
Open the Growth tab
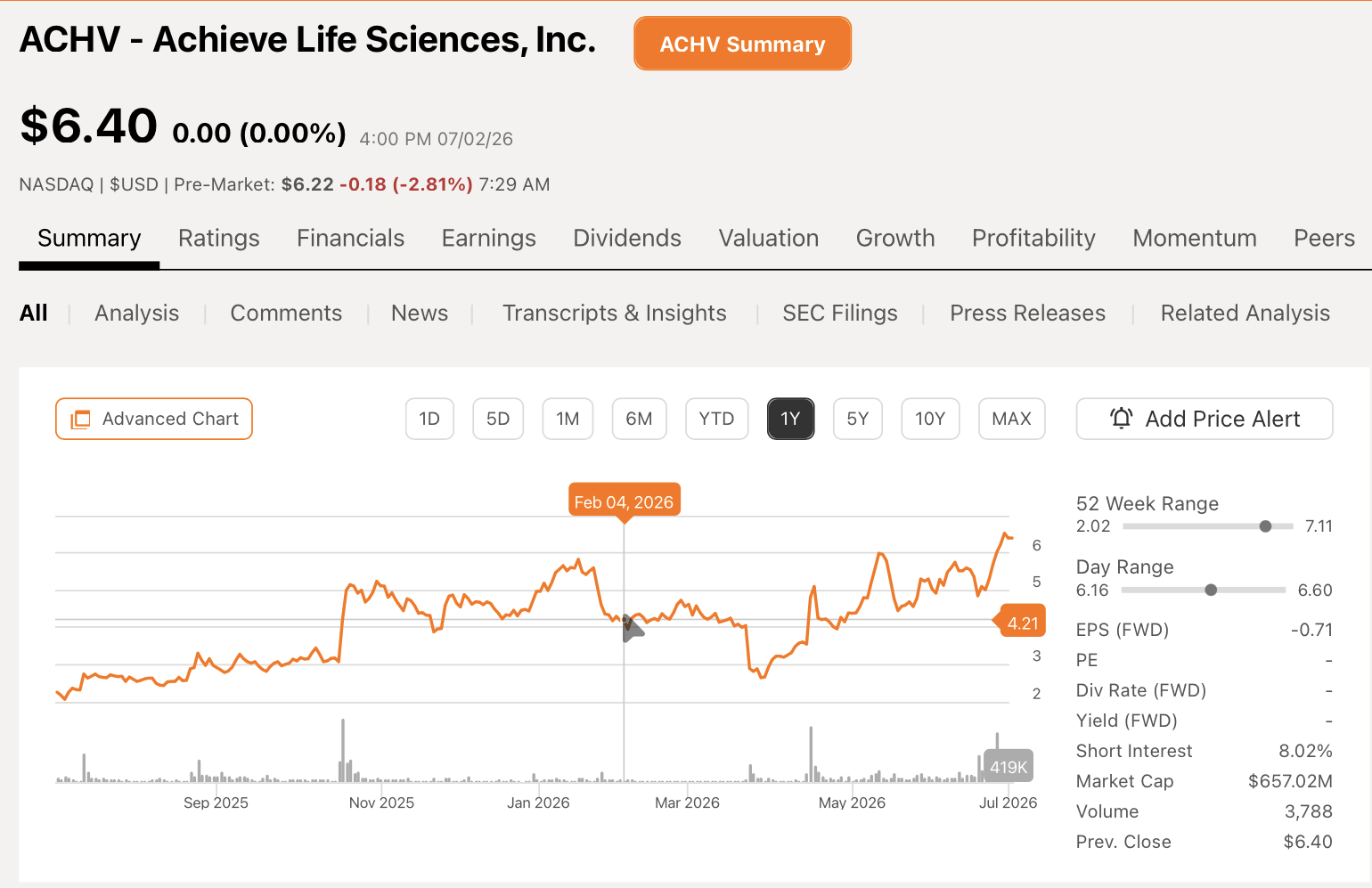point(895,239)
